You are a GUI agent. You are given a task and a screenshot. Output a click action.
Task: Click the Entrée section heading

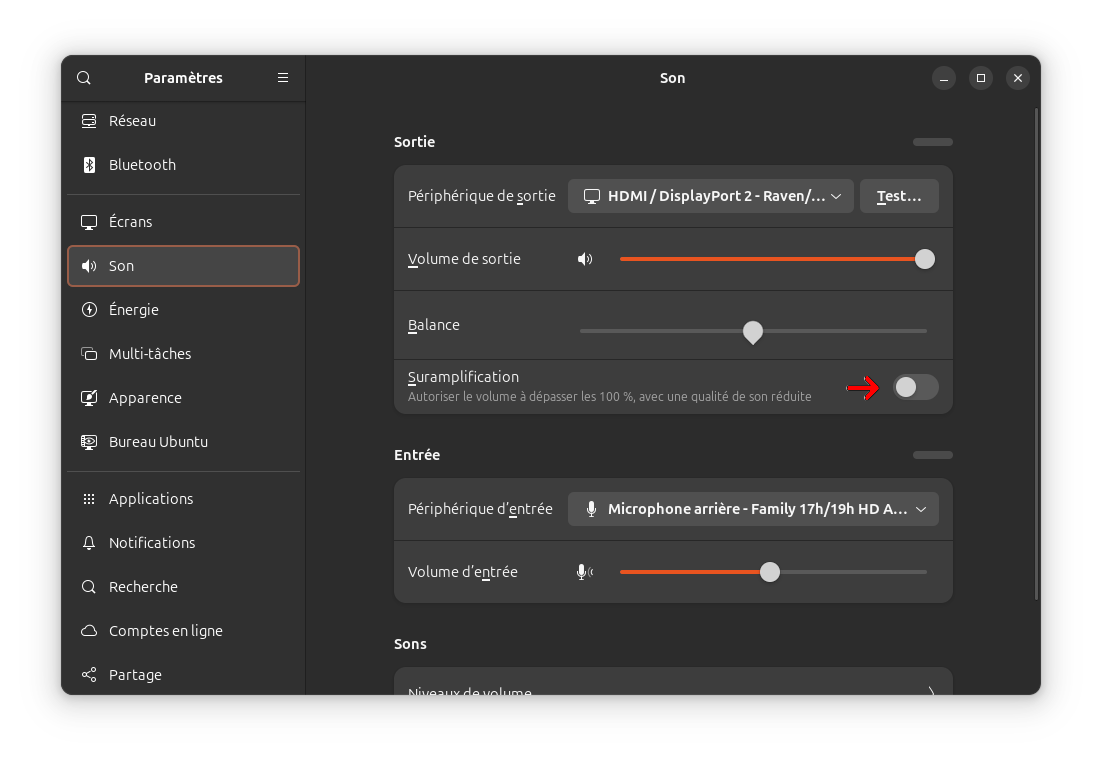(x=417, y=455)
